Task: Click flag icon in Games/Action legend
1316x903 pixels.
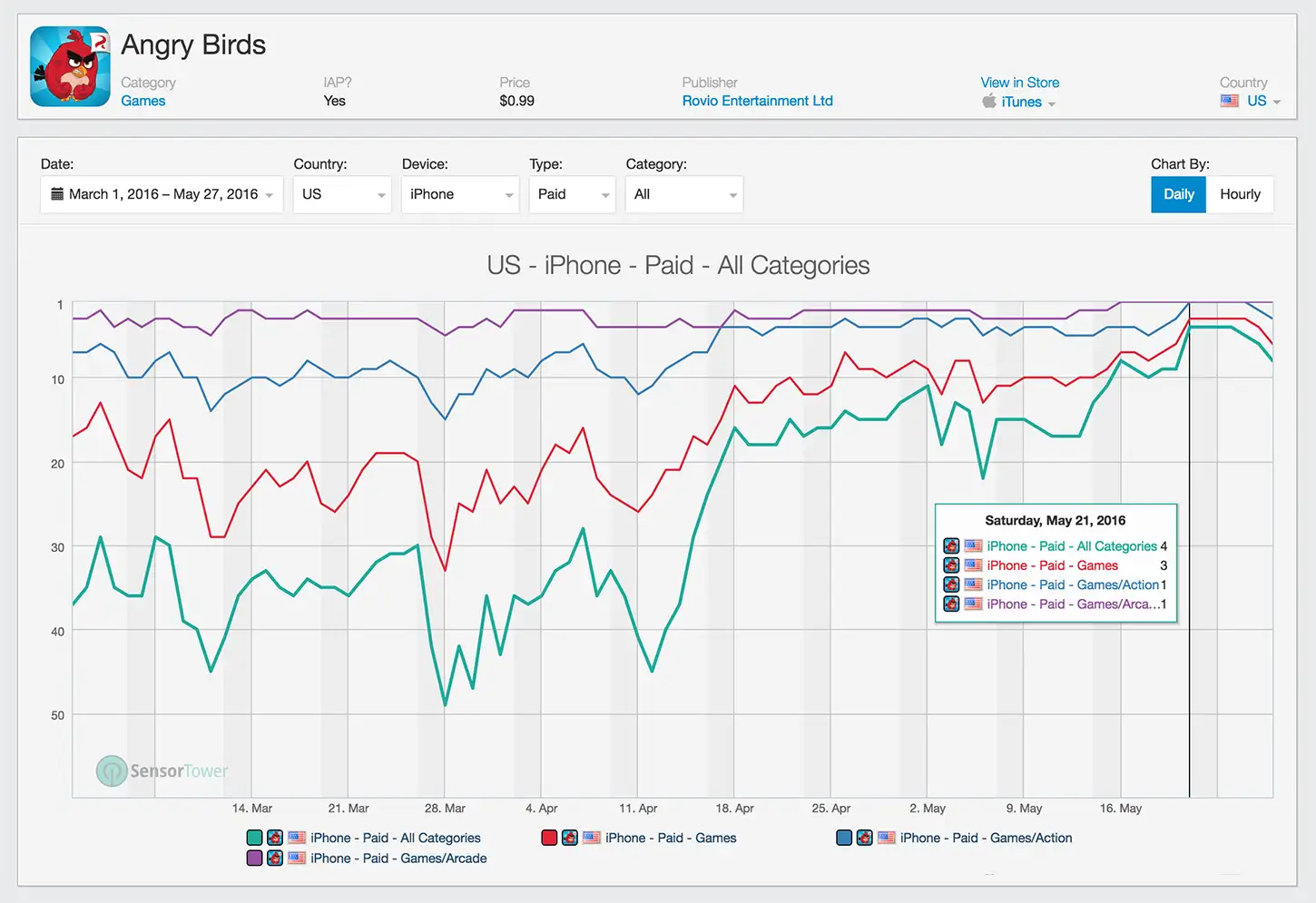Action: tap(887, 838)
